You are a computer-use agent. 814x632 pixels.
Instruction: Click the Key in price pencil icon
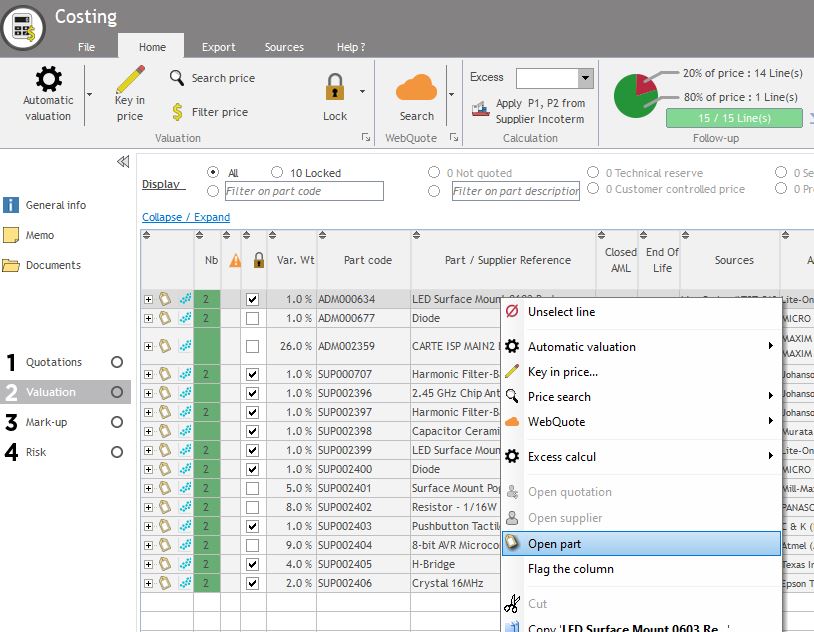coord(130,80)
